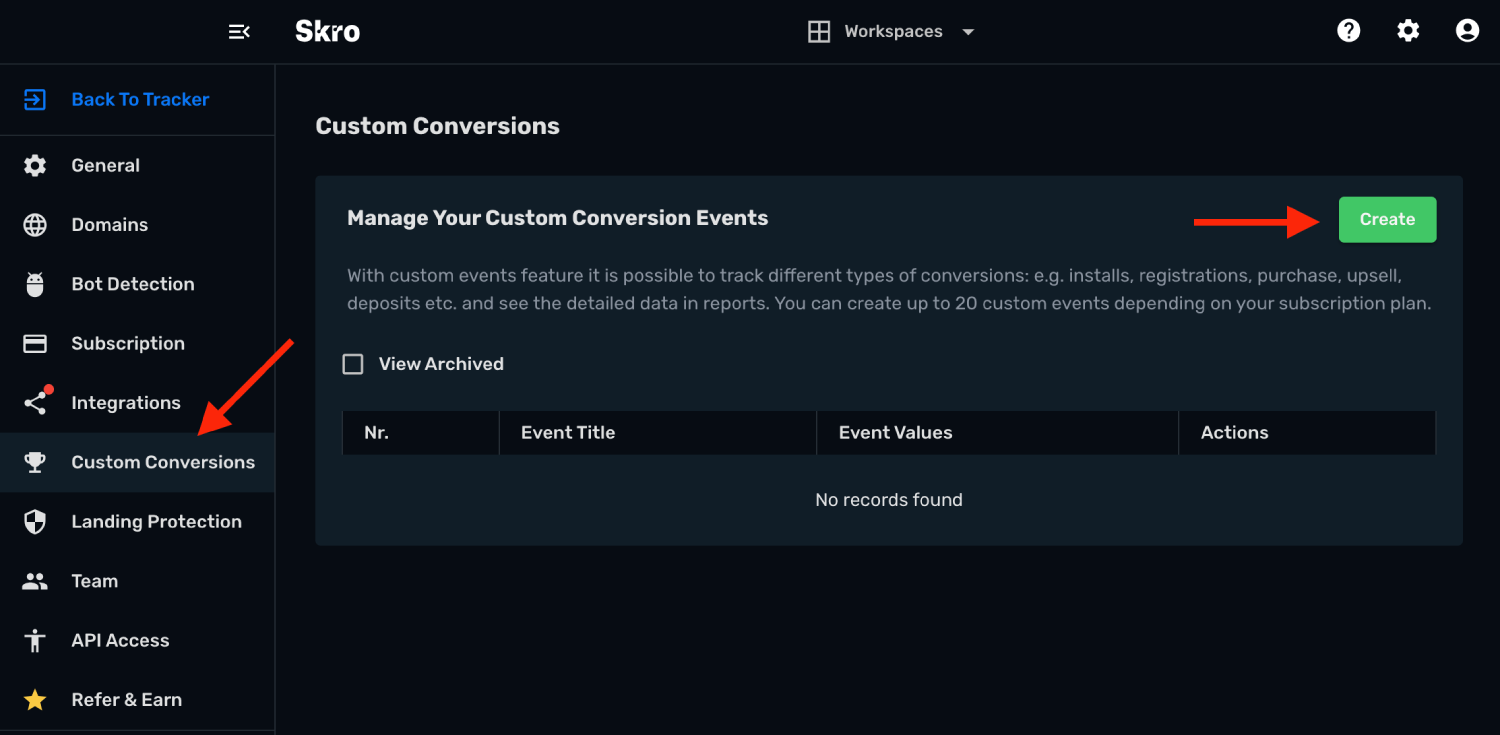Expand the Workspaces dropdown arrow

click(x=968, y=32)
